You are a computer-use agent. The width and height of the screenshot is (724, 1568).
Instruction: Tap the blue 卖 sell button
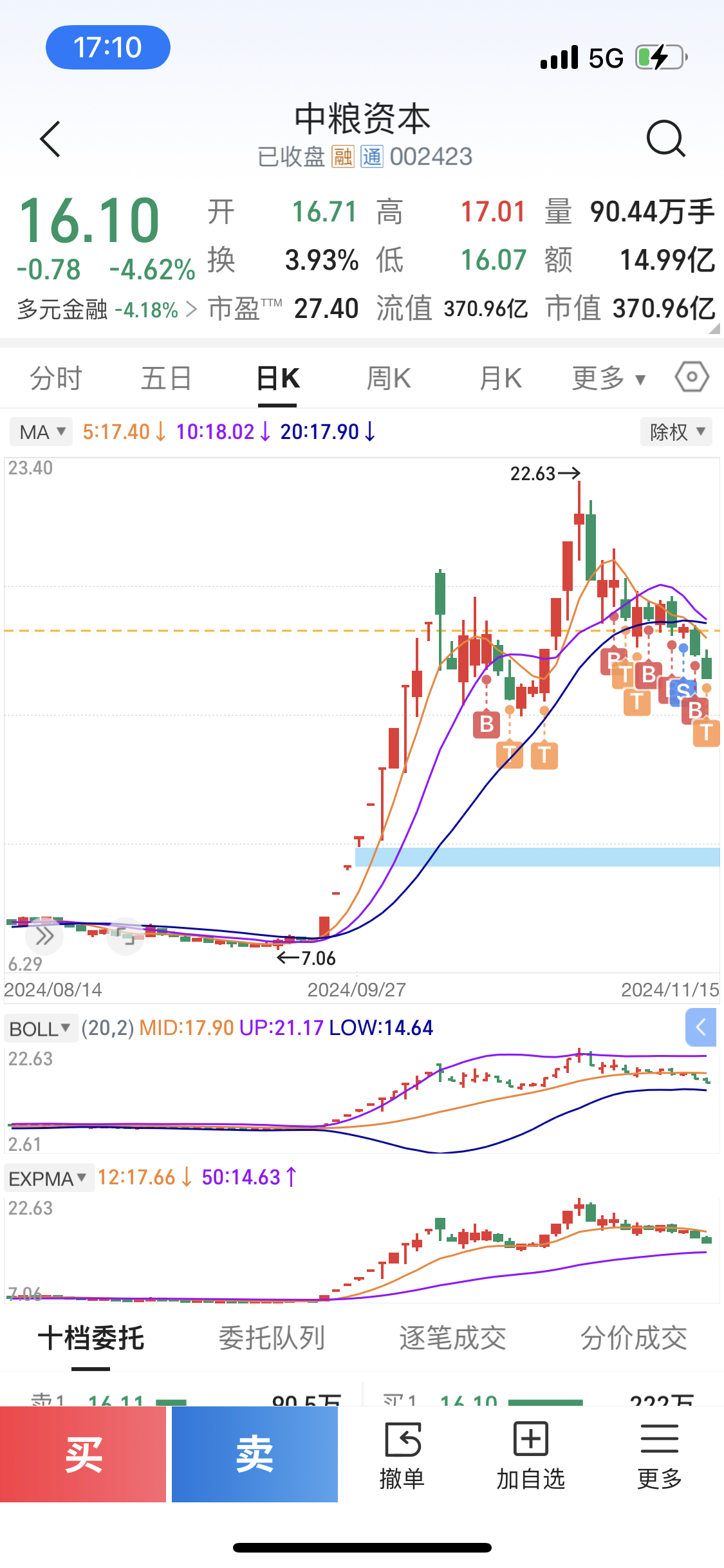[x=255, y=1454]
